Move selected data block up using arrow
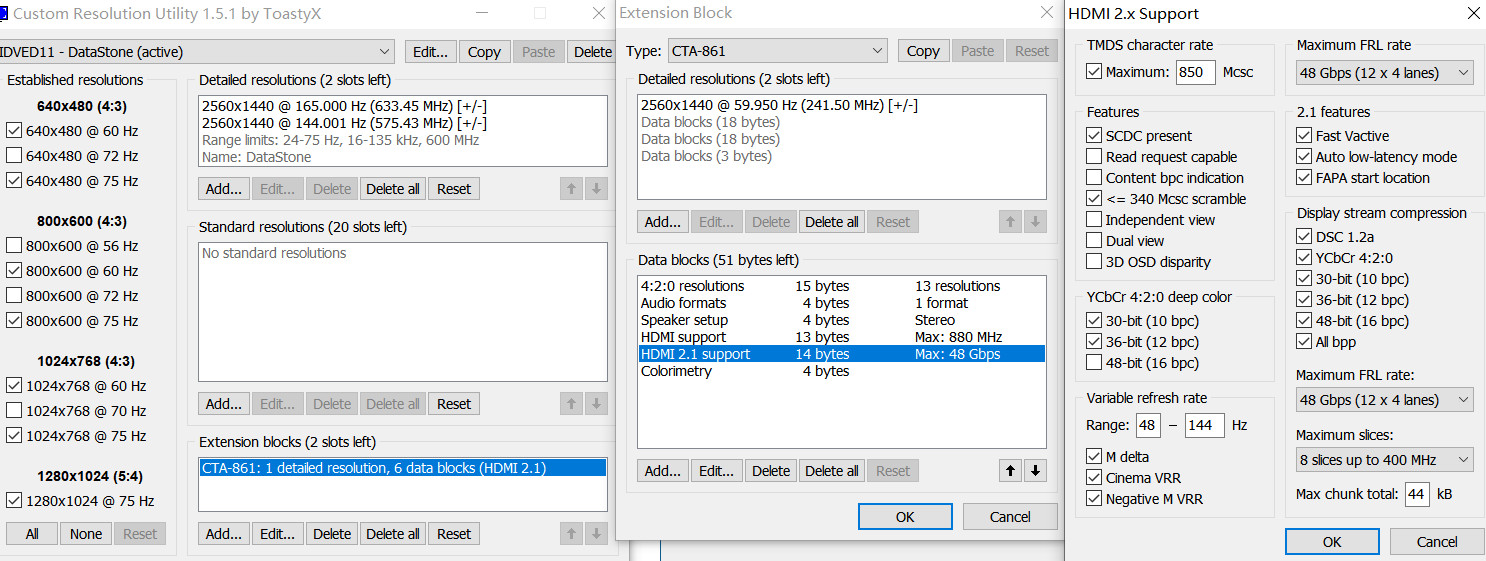Viewport: 1486px width, 561px height. [x=1011, y=471]
